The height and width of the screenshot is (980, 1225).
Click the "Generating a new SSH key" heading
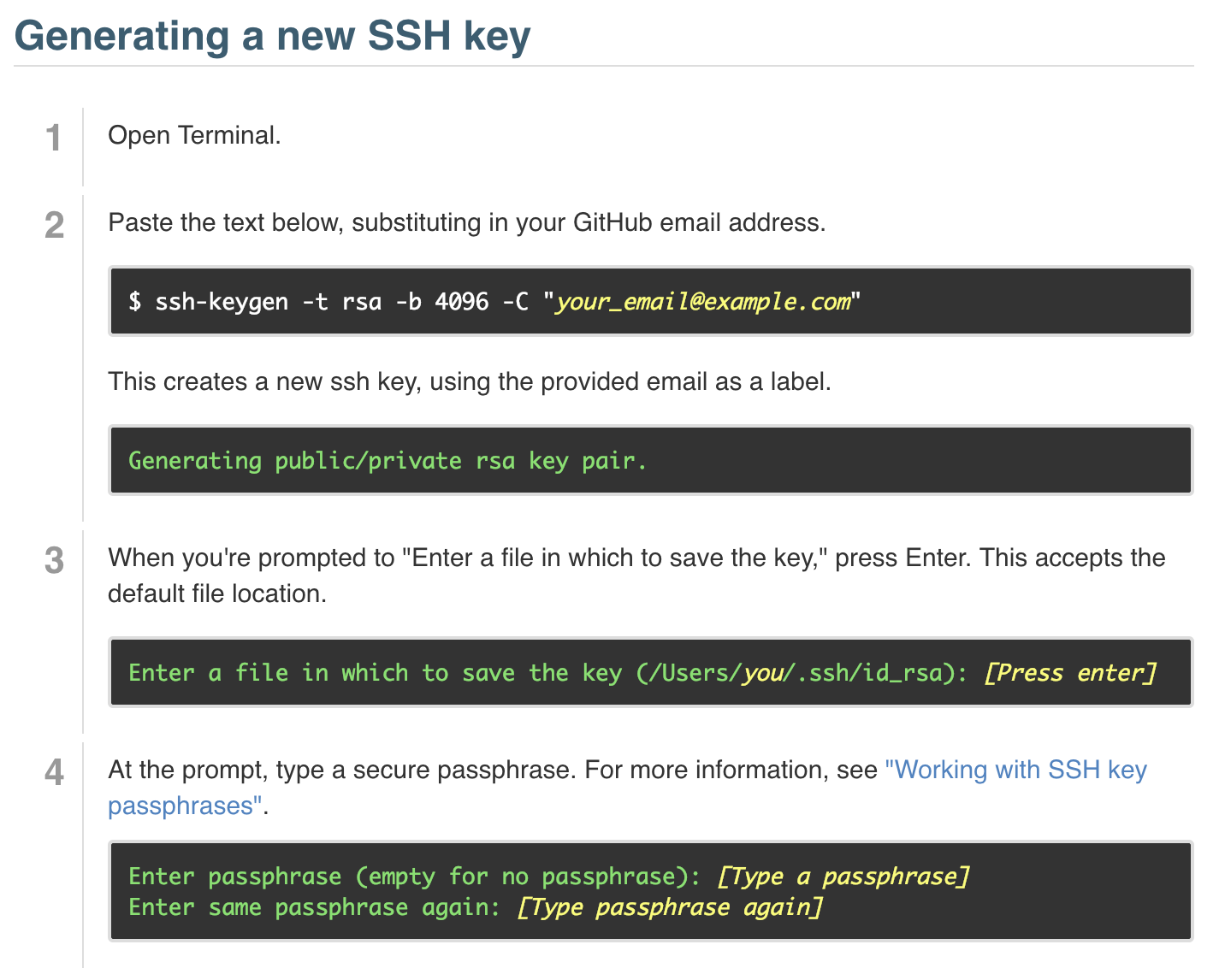click(272, 36)
